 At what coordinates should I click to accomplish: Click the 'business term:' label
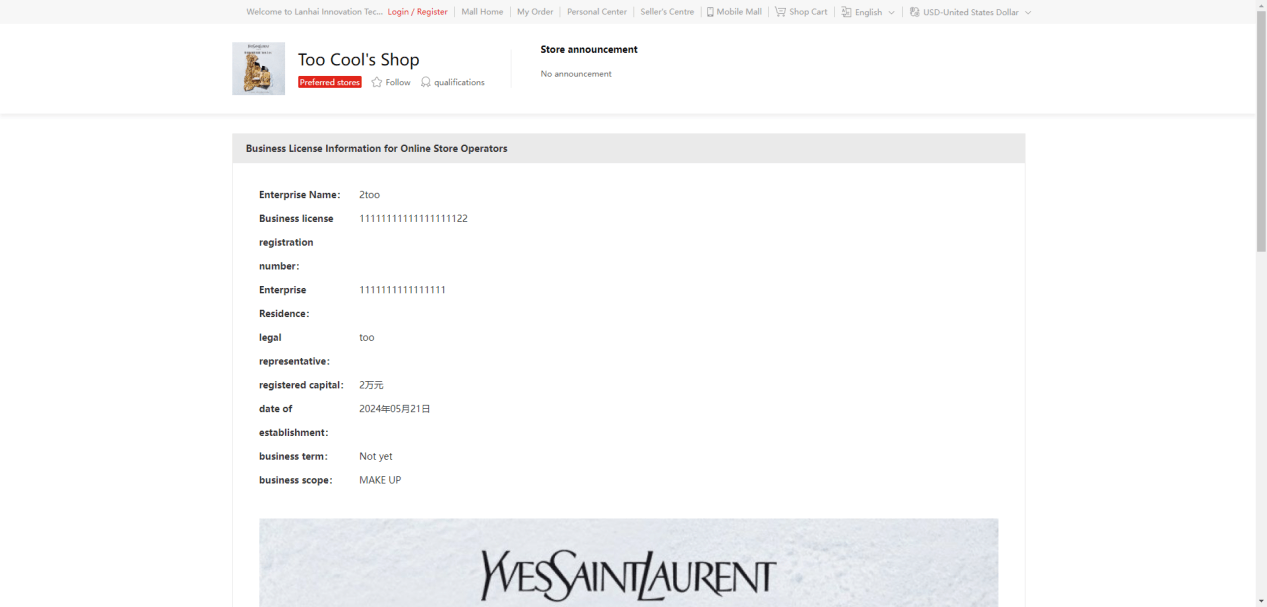[x=293, y=456]
